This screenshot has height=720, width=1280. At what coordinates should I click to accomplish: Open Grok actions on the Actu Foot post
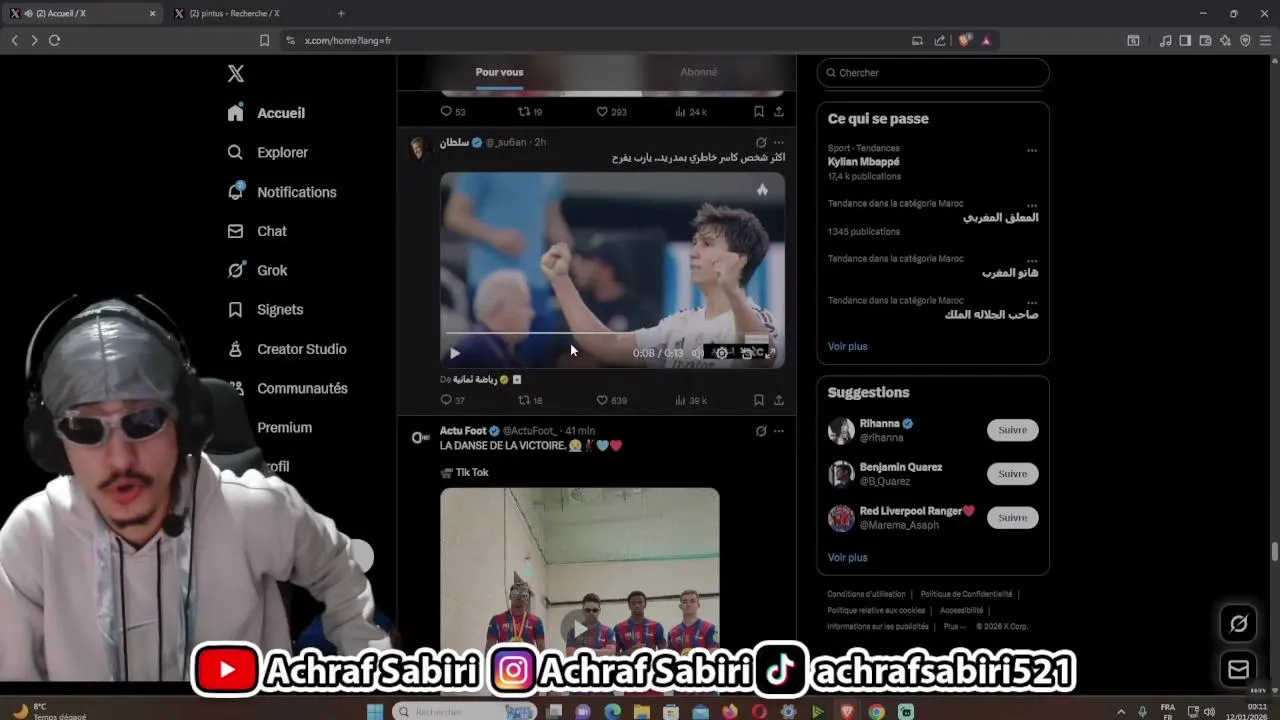coord(761,431)
